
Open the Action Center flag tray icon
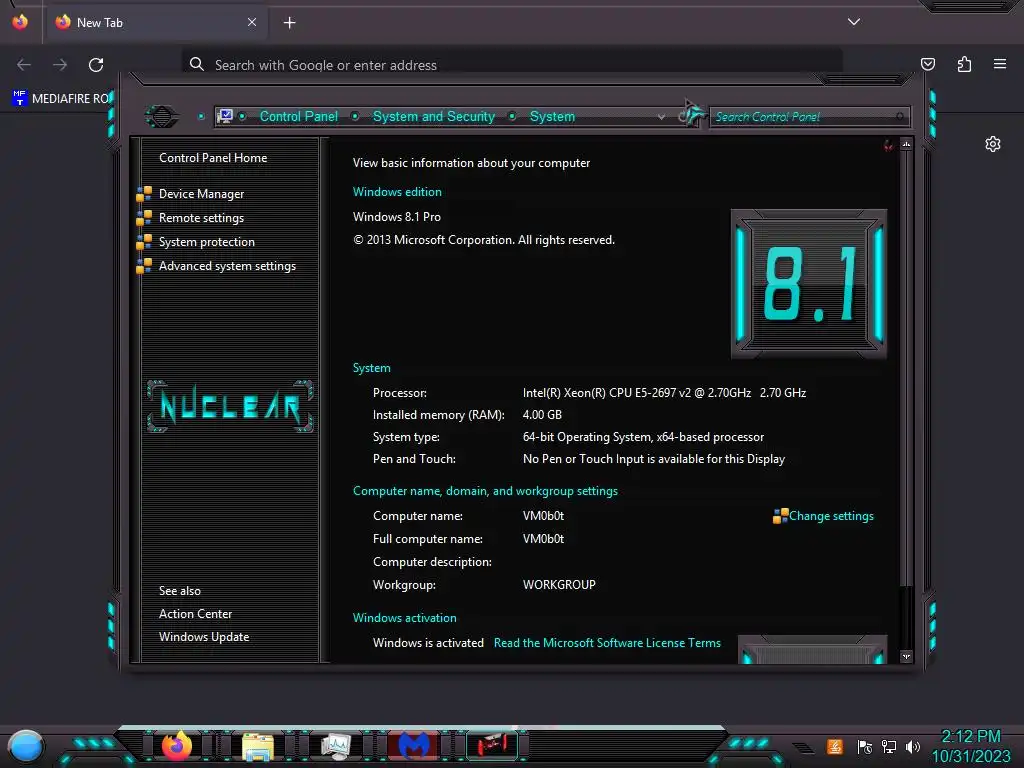(865, 746)
